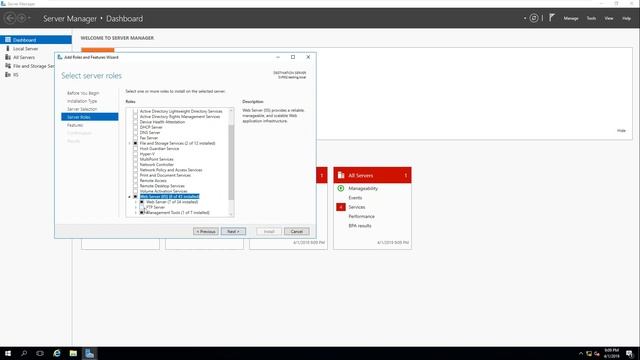Open Task View from taskbar
Viewport: 640px width, 360px height.
40,353
